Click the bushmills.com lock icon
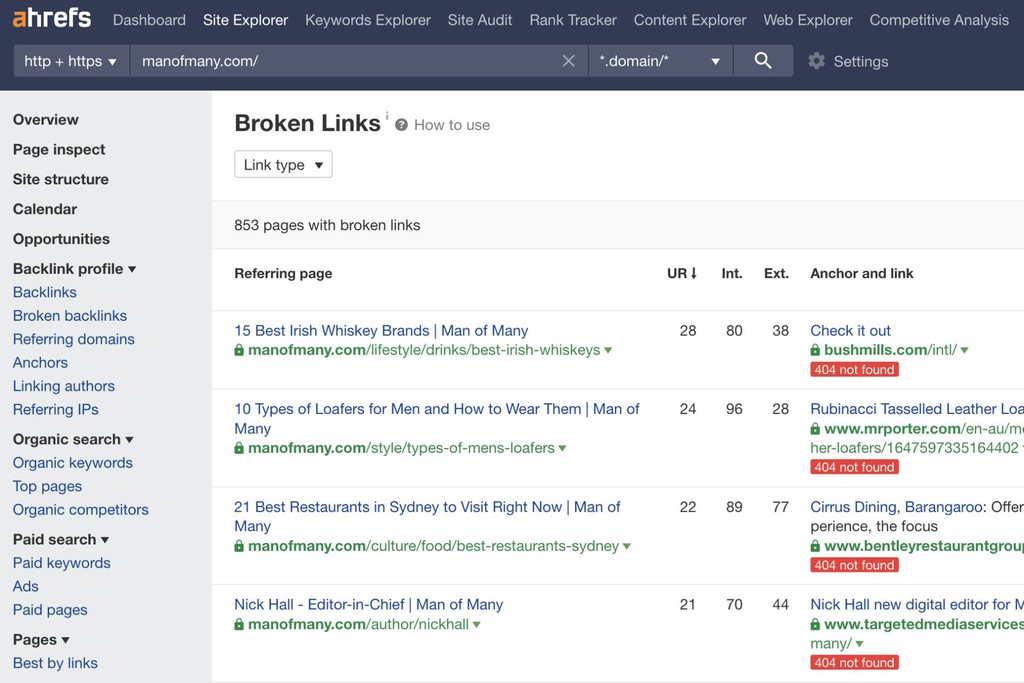 (x=815, y=351)
